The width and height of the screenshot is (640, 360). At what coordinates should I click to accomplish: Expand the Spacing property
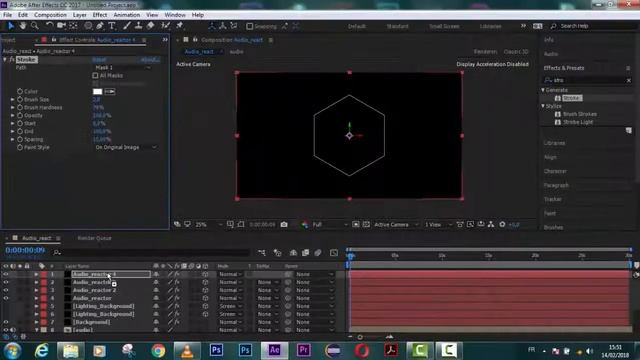(x=13, y=140)
